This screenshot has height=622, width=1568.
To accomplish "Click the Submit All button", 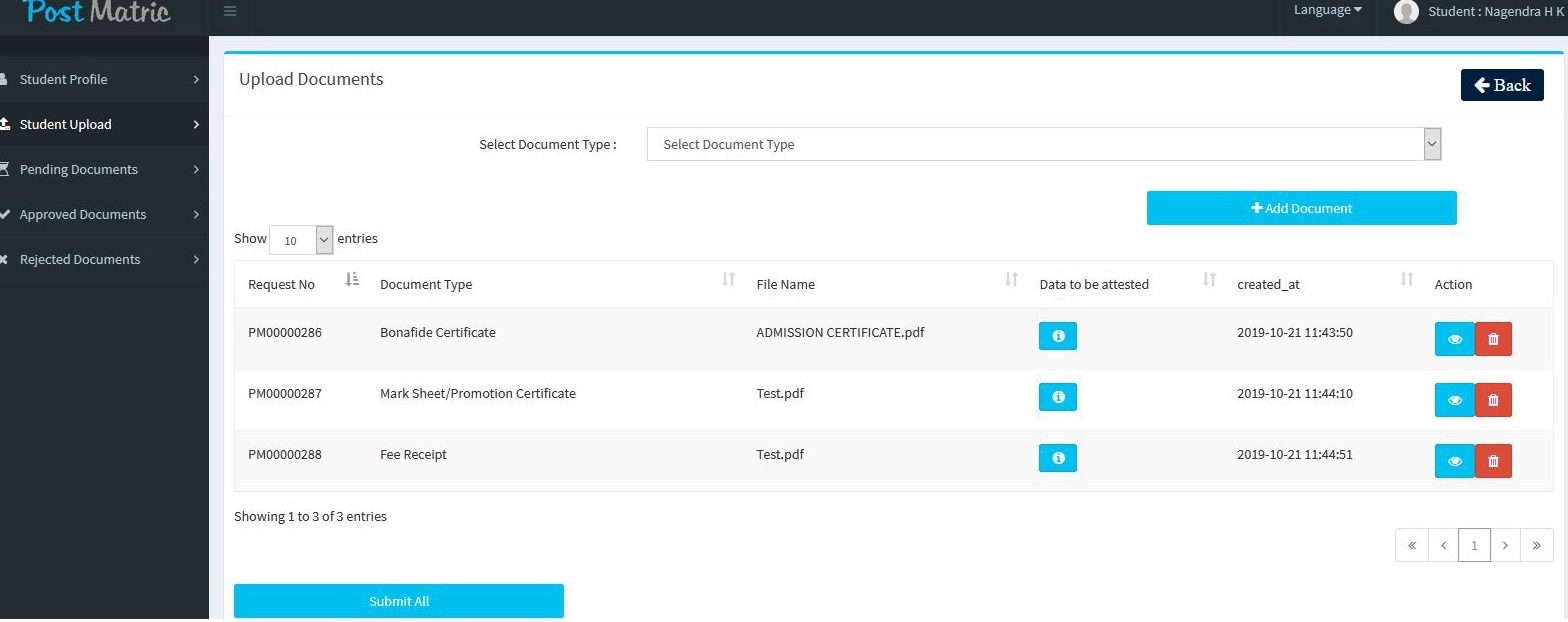I will coord(399,601).
